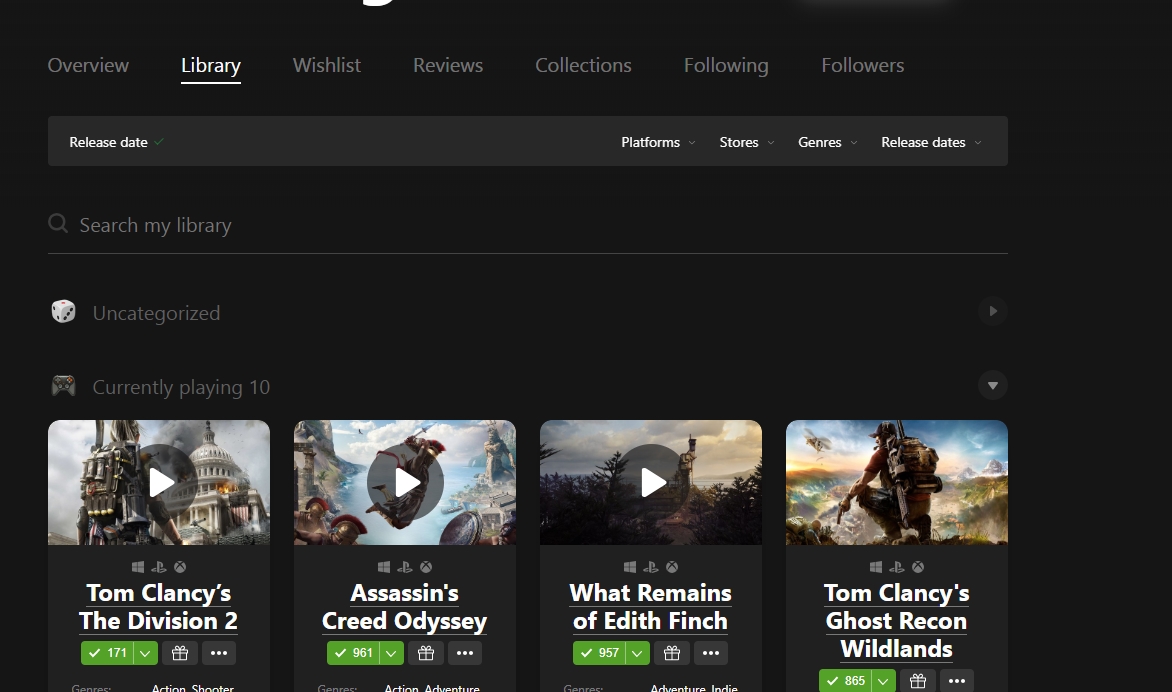The image size is (1172, 692).
Task: Expand the Genres filter dropdown
Action: (x=827, y=142)
